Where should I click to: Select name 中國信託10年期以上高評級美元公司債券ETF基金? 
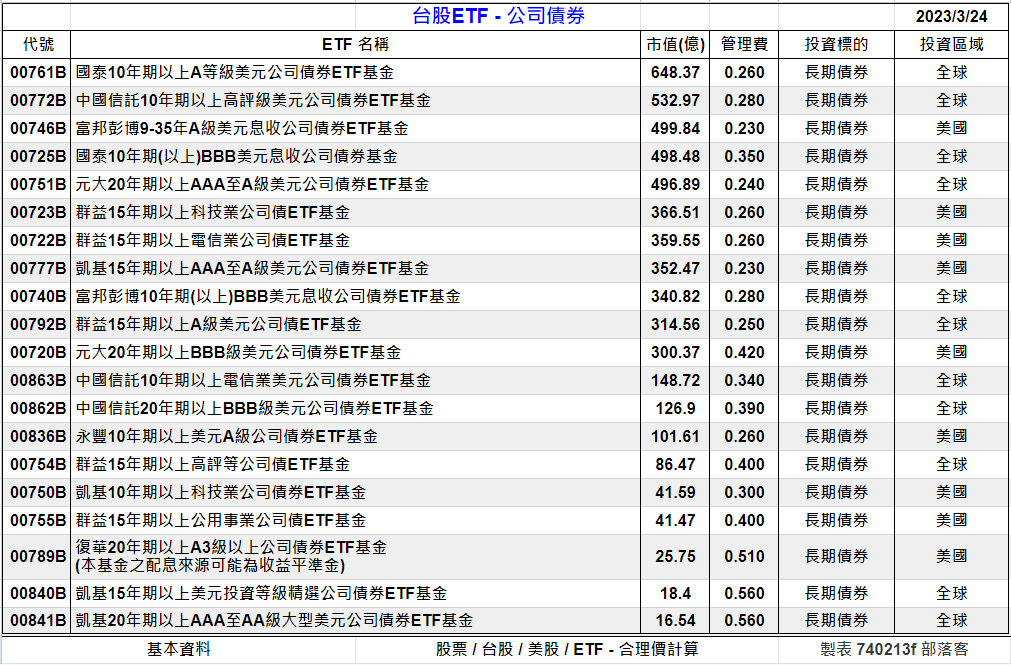[x=253, y=101]
